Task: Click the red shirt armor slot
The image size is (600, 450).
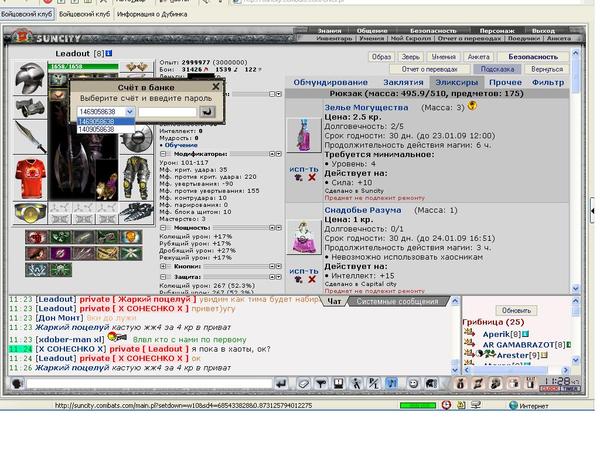Action: [x=30, y=178]
